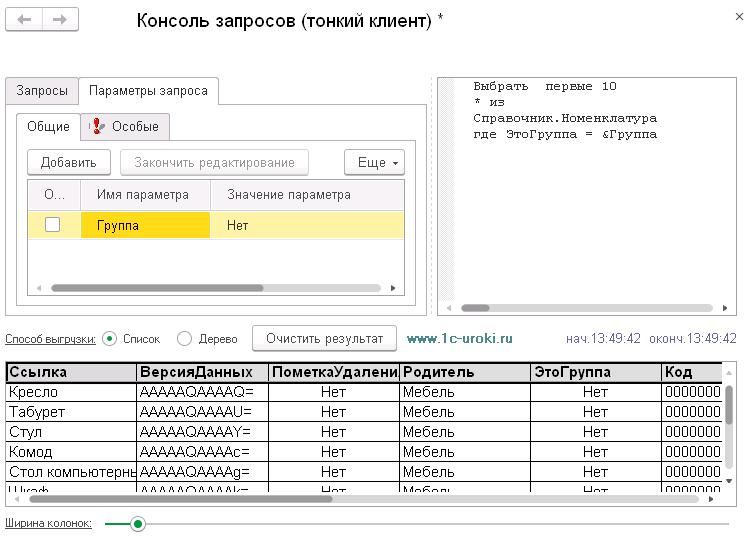Viewport: 750px width, 541px height.
Task: Close the query console window
Action: click(x=739, y=17)
